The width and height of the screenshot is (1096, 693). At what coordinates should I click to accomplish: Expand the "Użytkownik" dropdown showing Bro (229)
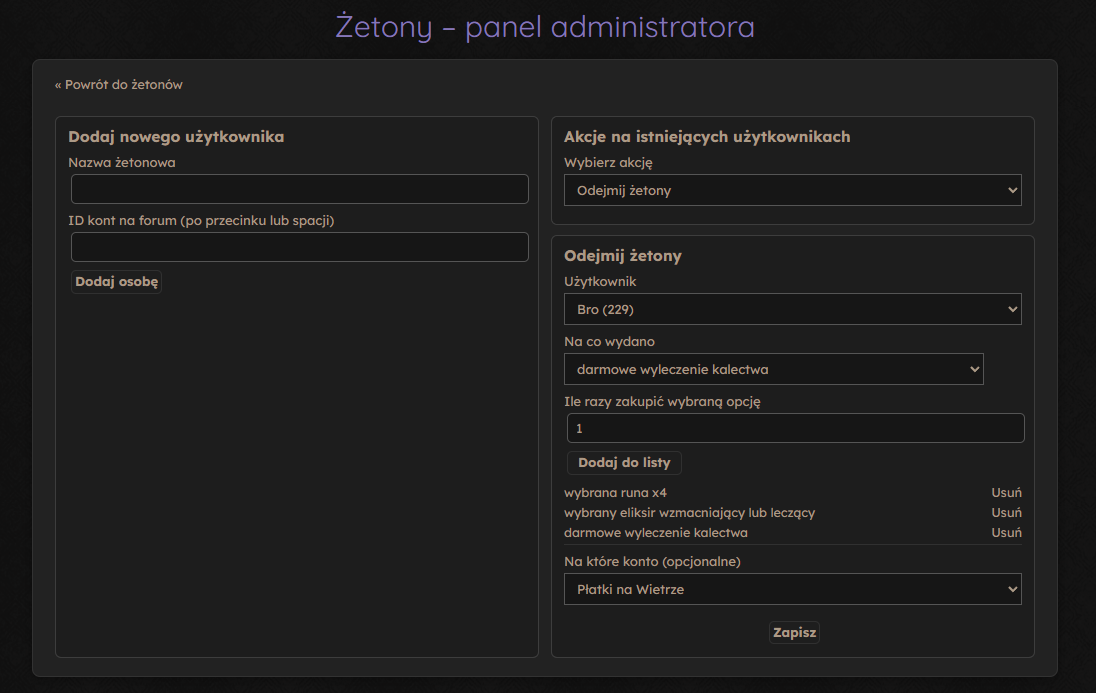tap(792, 309)
